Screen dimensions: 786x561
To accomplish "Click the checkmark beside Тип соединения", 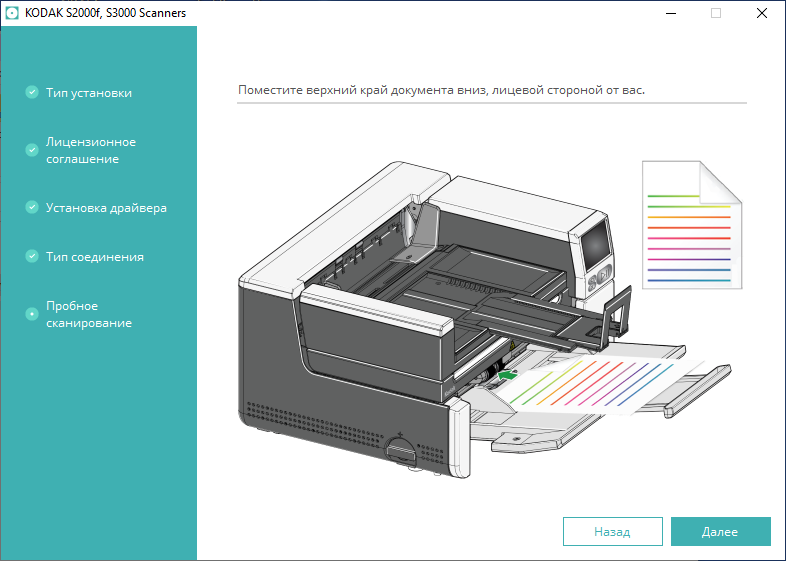I will tap(32, 256).
